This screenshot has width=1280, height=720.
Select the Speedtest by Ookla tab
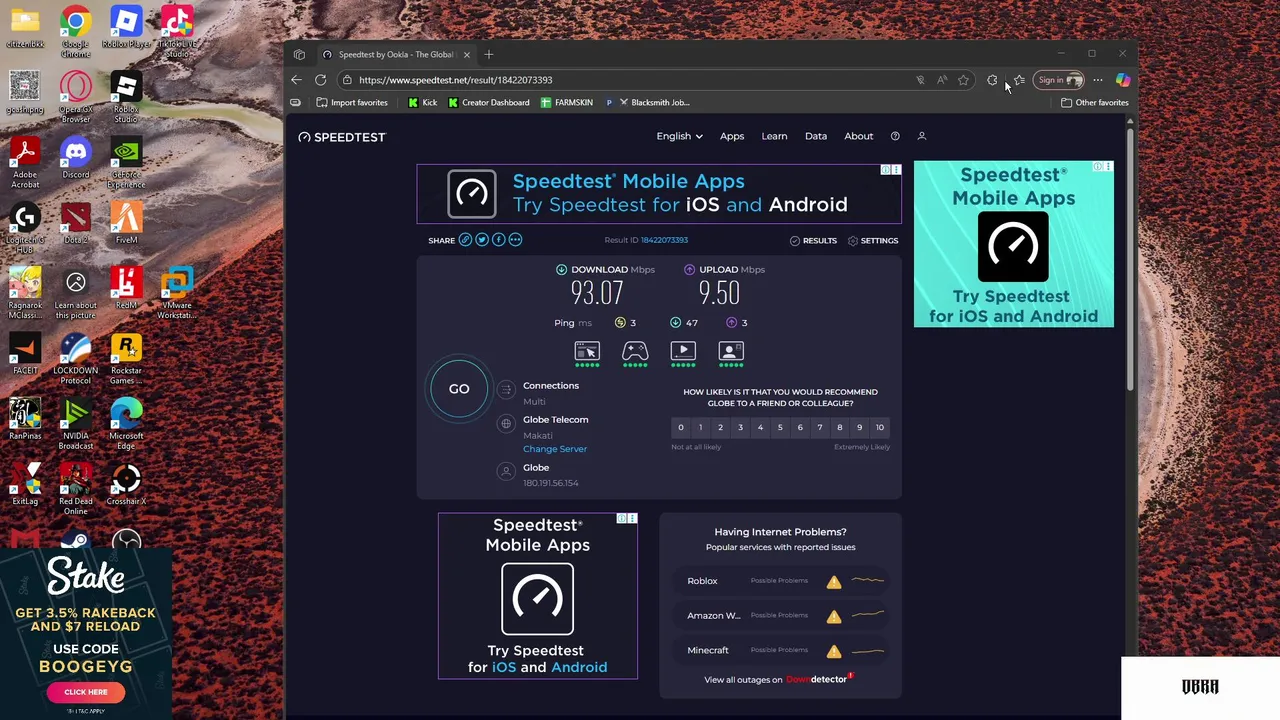(395, 55)
